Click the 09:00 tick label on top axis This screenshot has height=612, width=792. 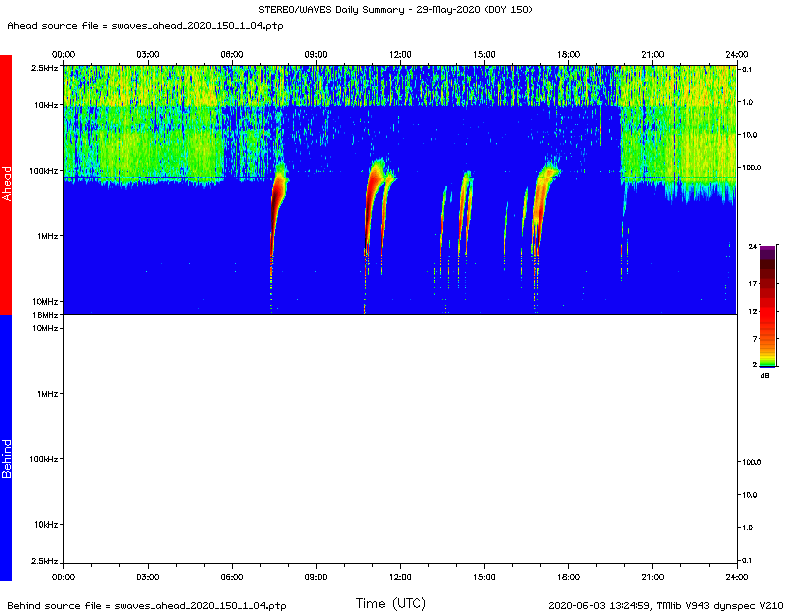(316, 55)
